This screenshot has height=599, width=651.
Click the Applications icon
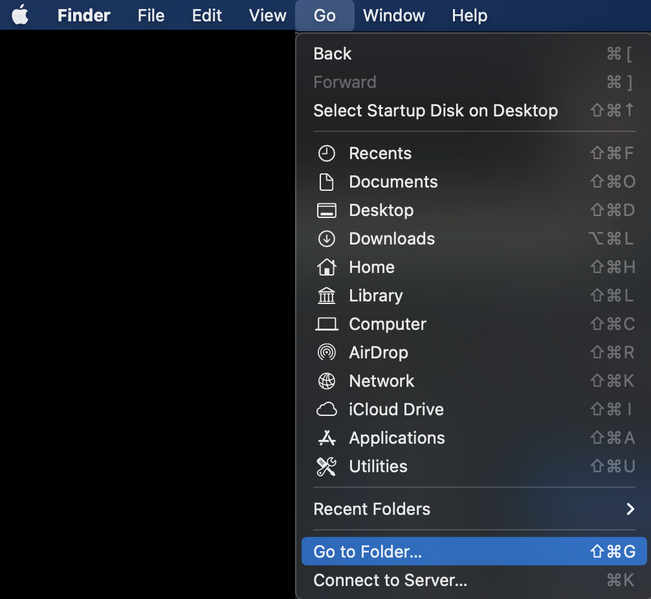tap(326, 438)
